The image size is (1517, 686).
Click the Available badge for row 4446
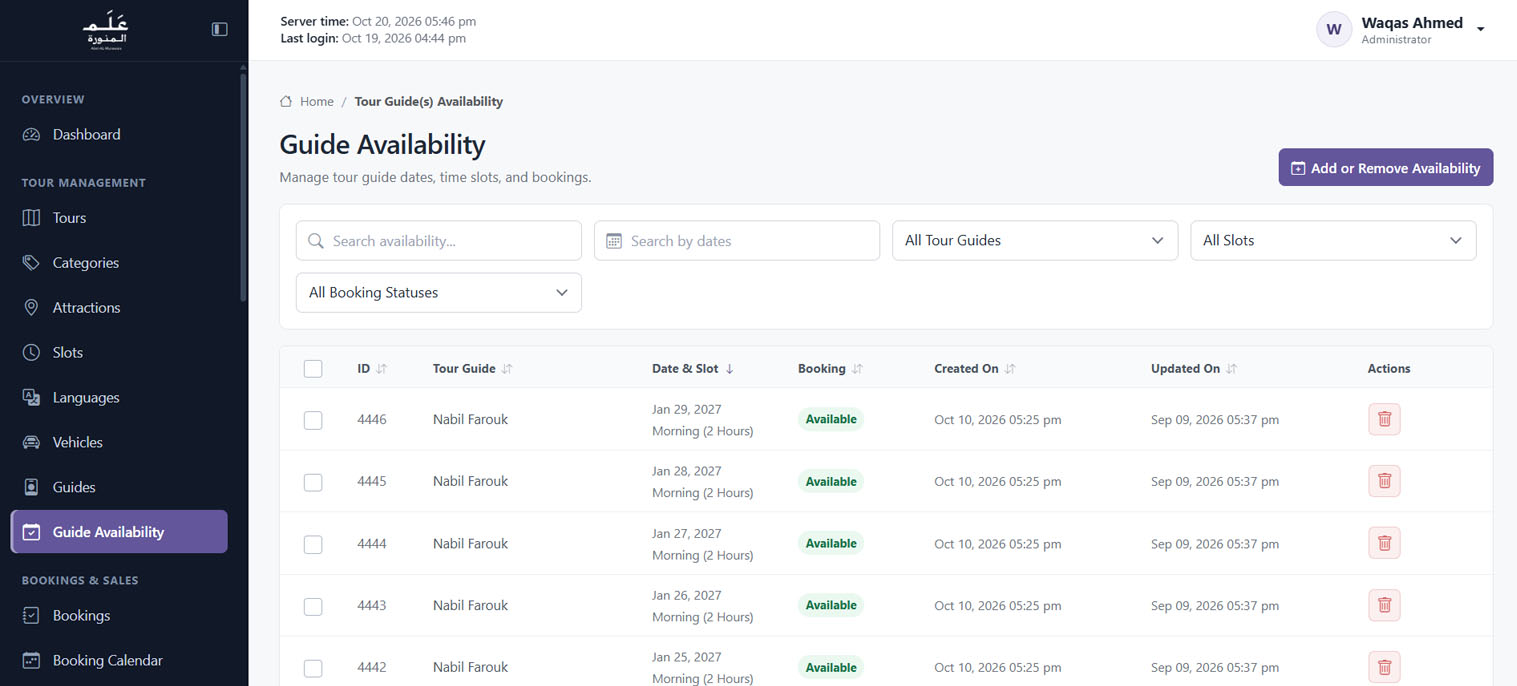click(x=831, y=419)
